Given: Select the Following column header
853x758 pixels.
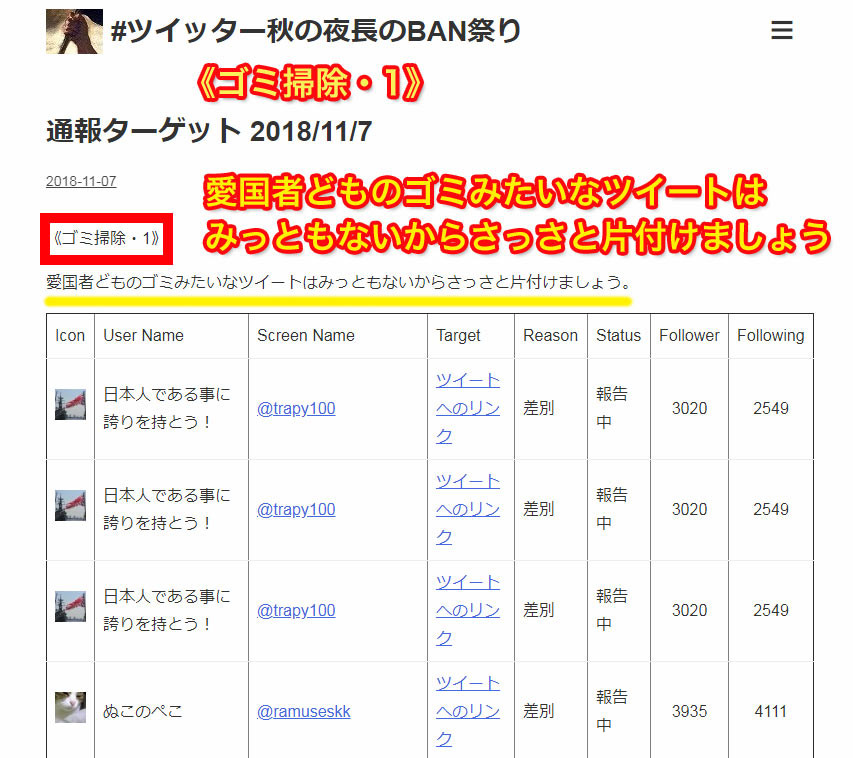Looking at the screenshot, I should [771, 336].
